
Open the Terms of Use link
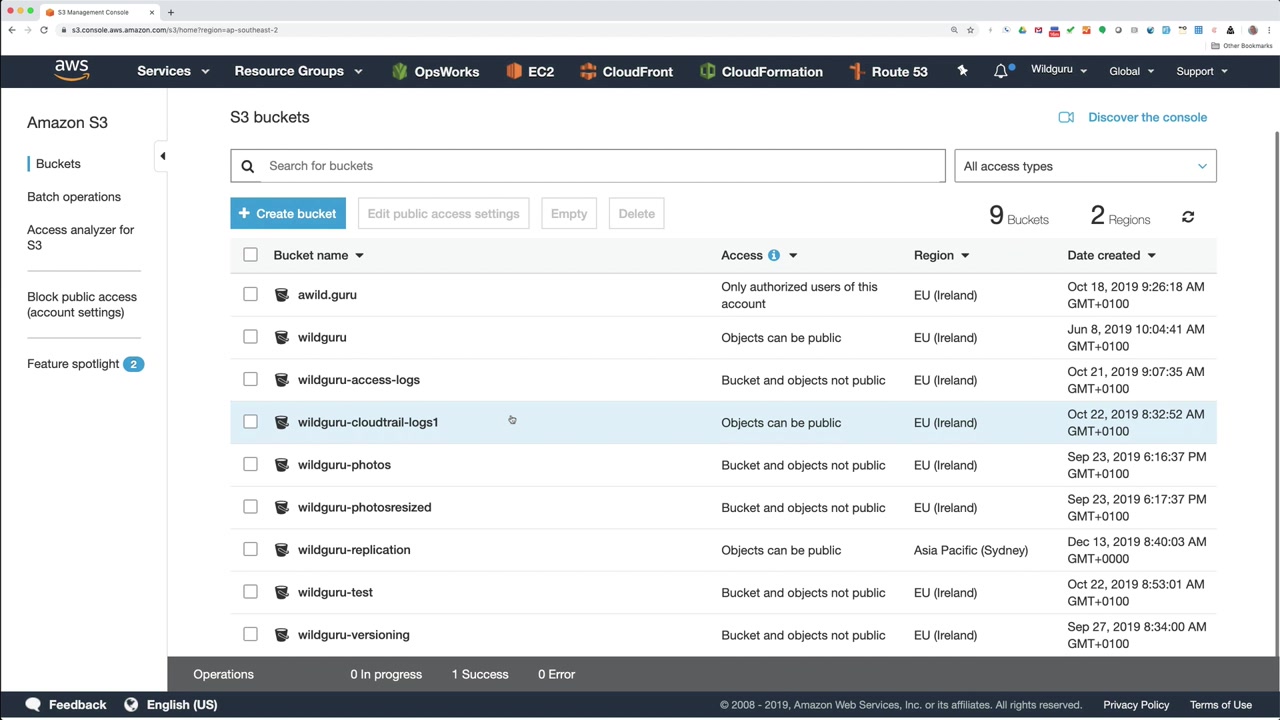click(1221, 705)
